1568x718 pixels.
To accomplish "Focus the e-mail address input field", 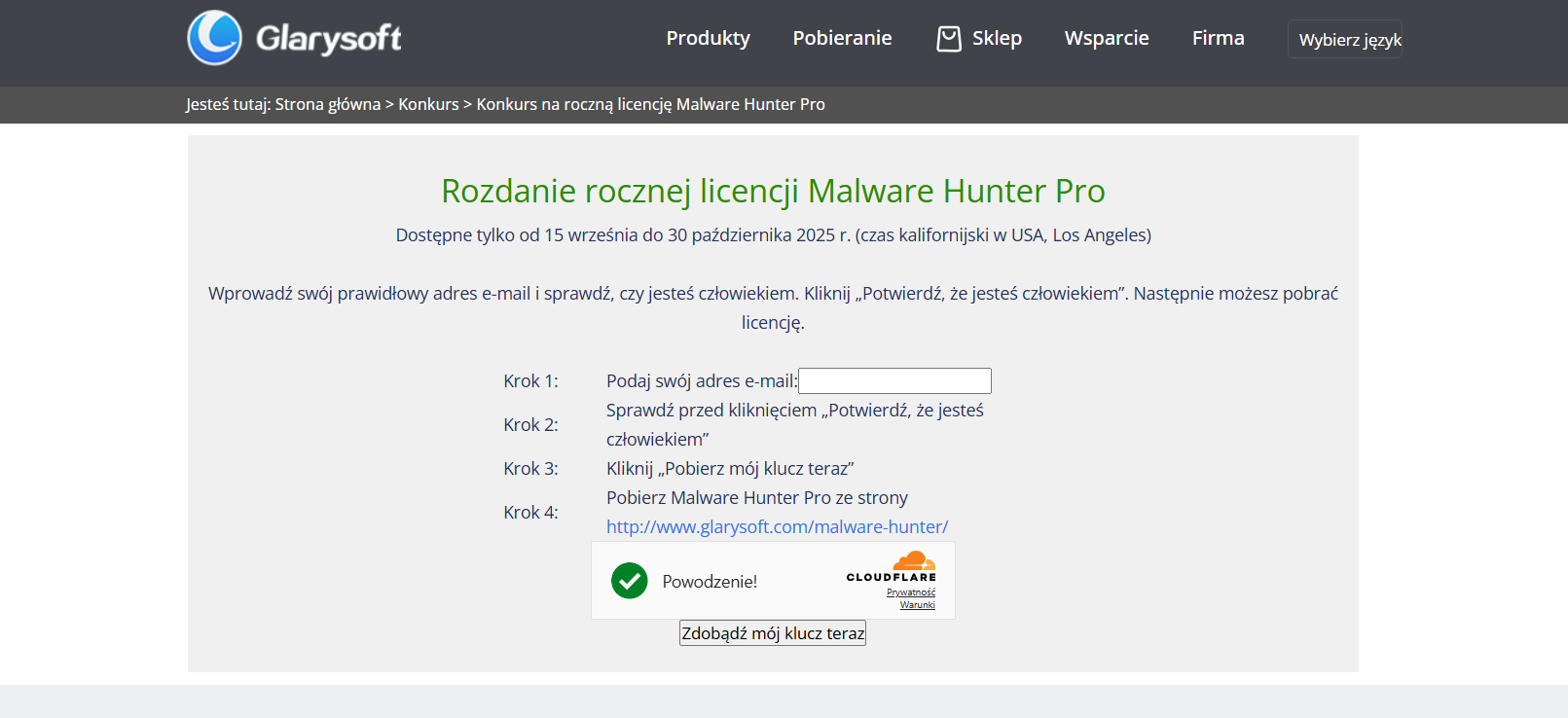I will pos(894,380).
